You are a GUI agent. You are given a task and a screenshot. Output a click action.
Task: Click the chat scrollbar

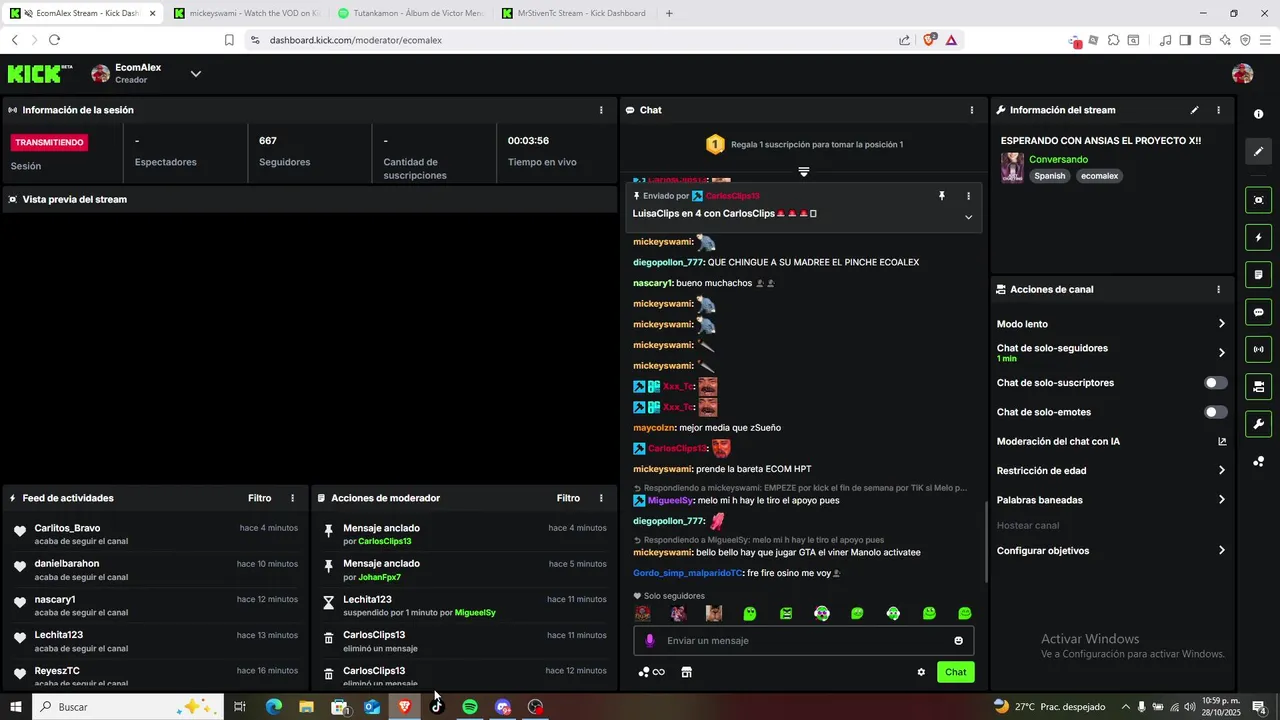987,541
